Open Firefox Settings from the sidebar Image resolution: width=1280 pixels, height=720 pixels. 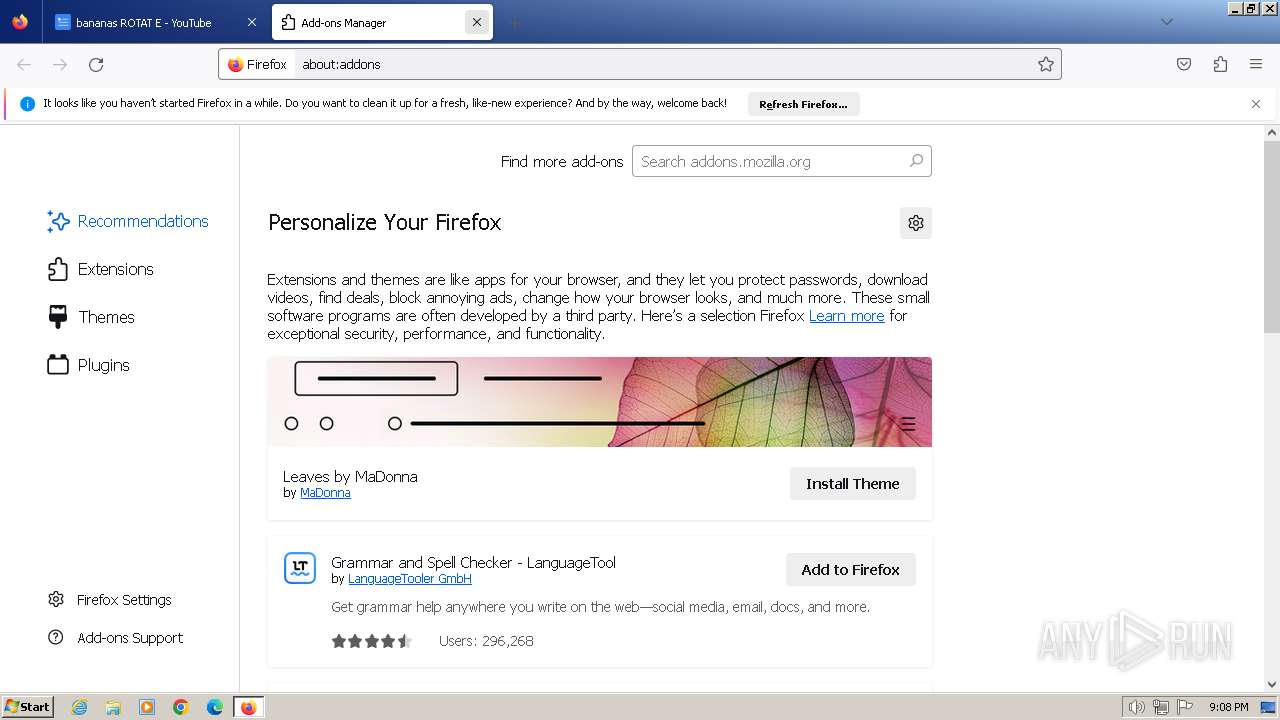(x=110, y=599)
